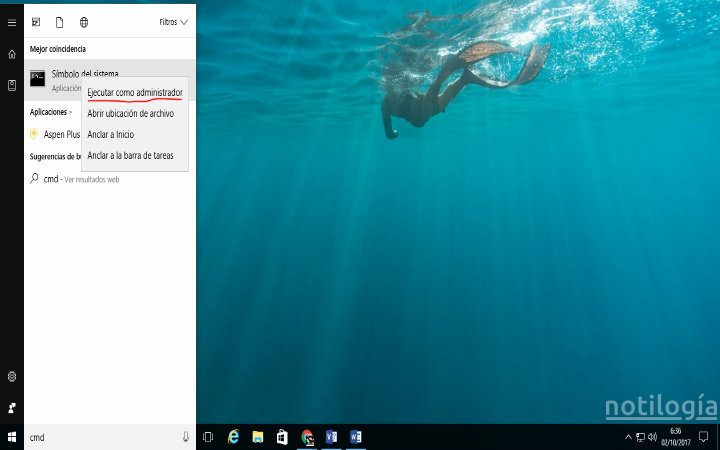Filter results by Web globe icon
This screenshot has width=720, height=450.
click(84, 22)
